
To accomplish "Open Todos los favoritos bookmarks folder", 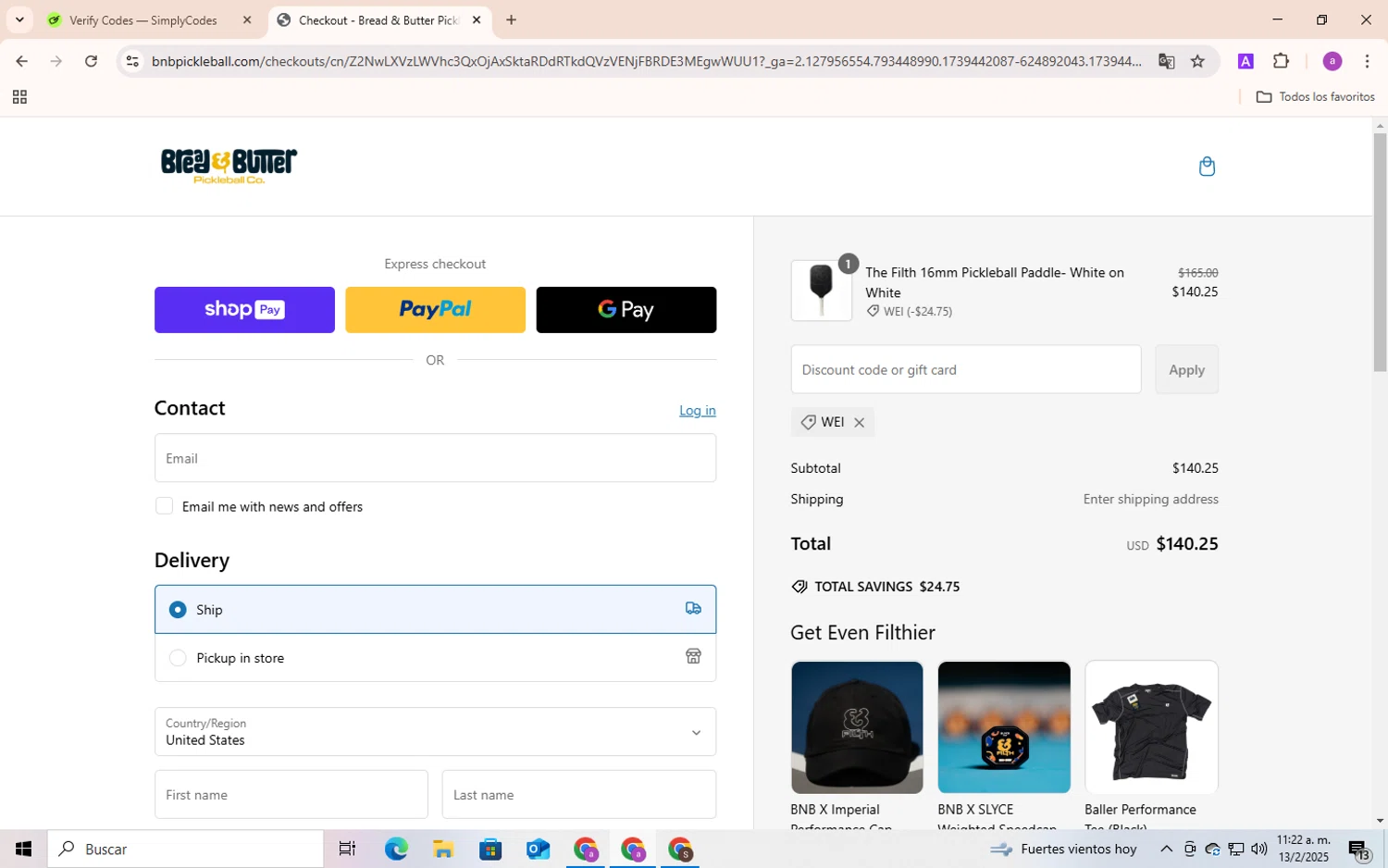I will [x=1315, y=97].
